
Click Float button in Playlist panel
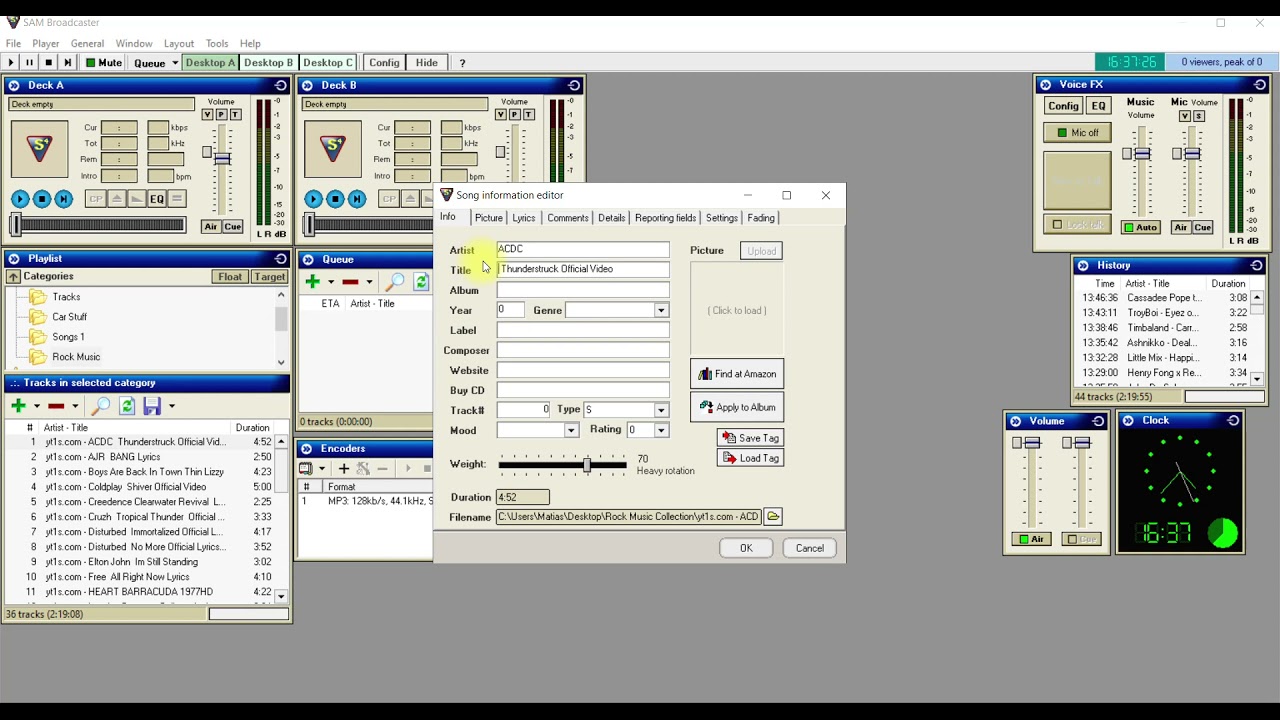tap(230, 277)
